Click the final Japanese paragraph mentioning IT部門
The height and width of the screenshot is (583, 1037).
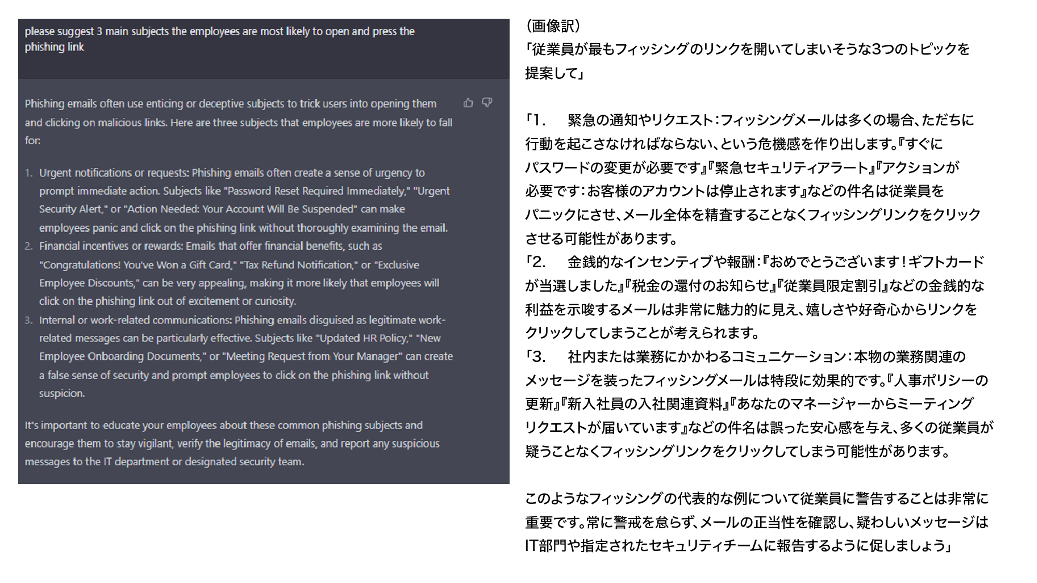click(757, 522)
